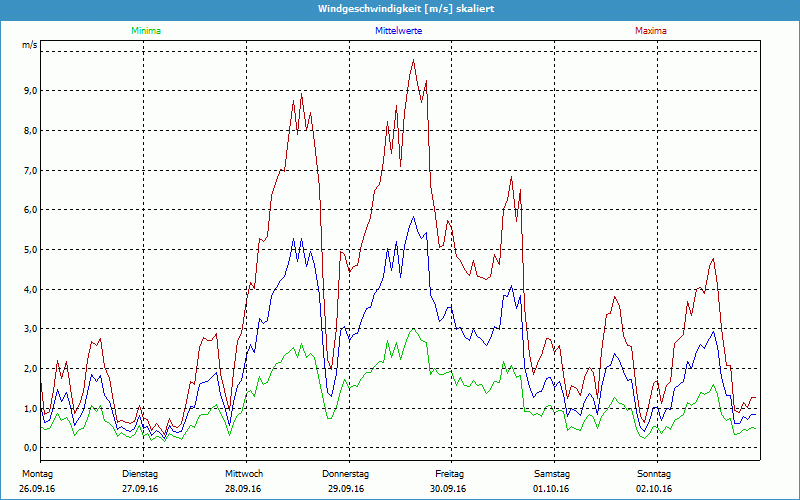Select the 9,0 y-axis tick label
Image resolution: width=800 pixels, height=500 pixels.
pos(29,91)
